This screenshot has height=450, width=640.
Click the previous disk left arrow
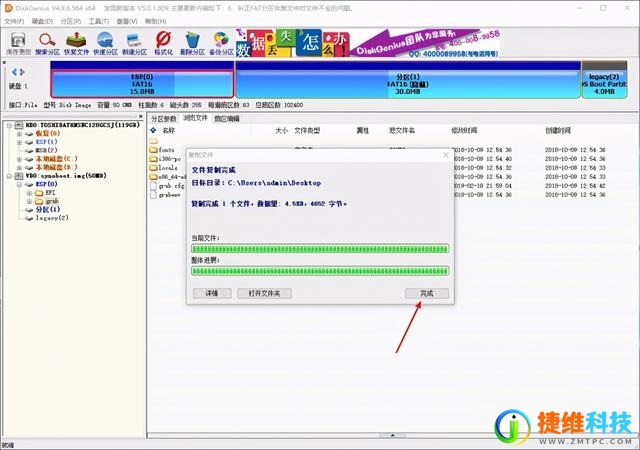tap(12, 73)
